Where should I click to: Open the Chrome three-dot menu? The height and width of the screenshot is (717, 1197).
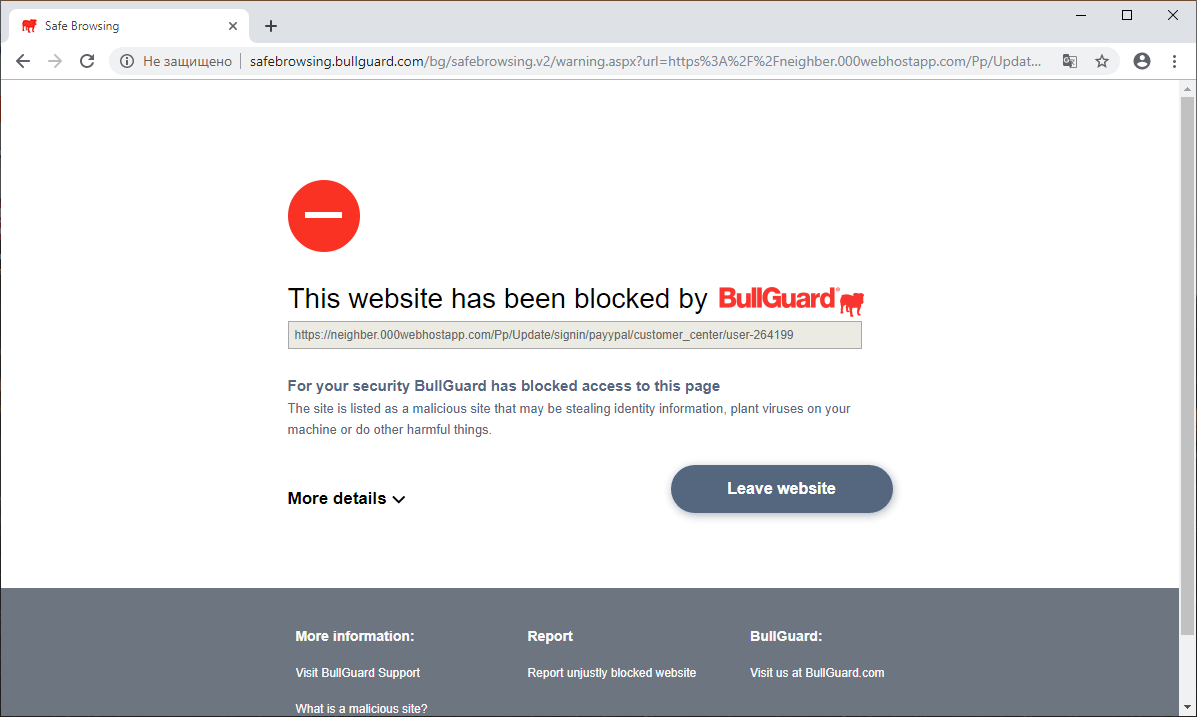1174,61
